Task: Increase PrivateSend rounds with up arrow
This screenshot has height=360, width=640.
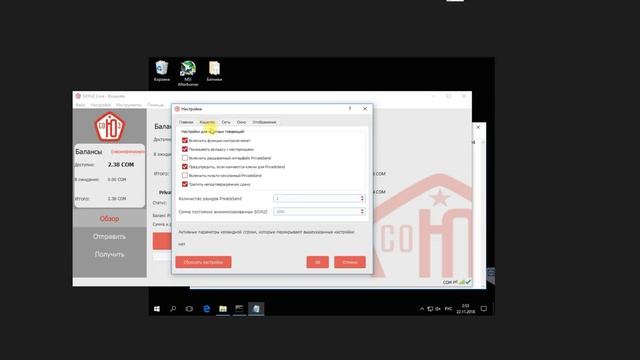Action: pyautogui.click(x=362, y=197)
